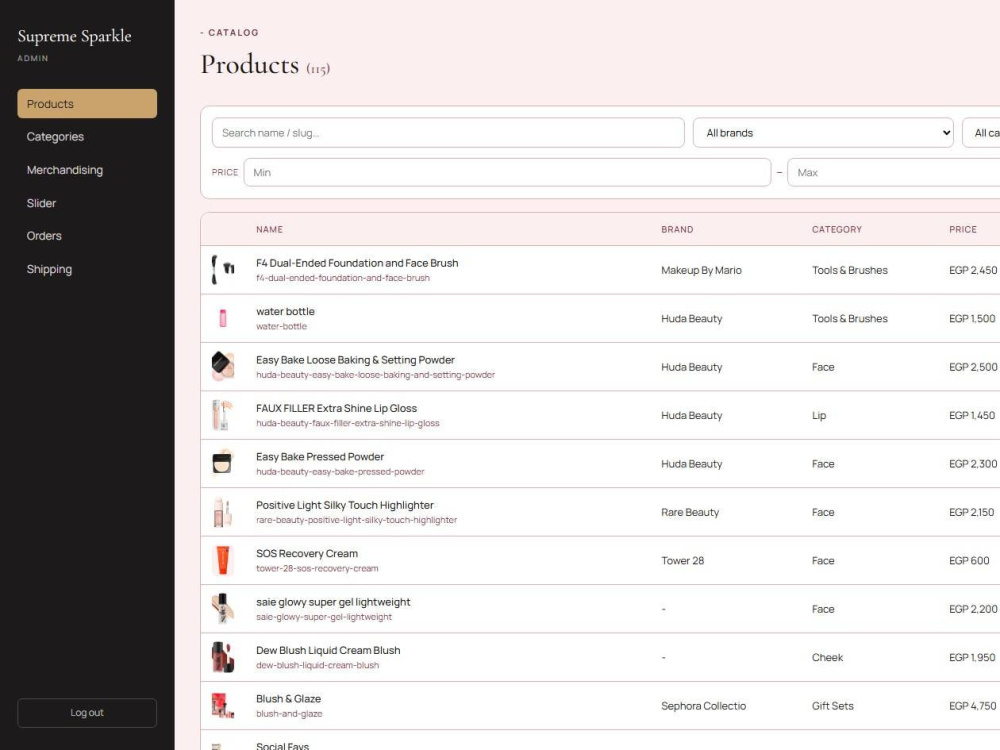Select Easy Bake Loose Baking & Setting Powder
Screen dimensions: 1000x750
[x=355, y=360]
